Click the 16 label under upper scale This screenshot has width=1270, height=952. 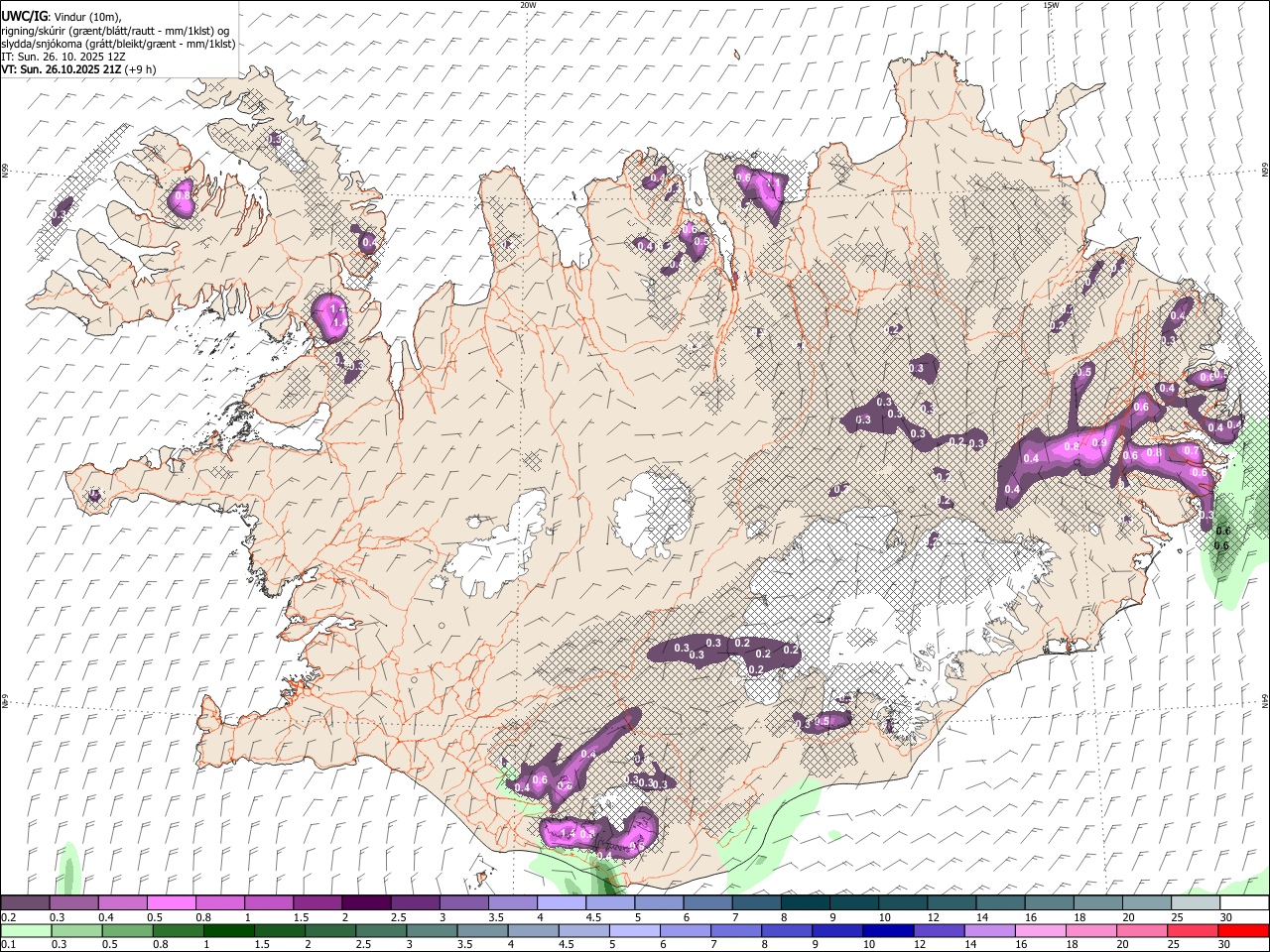1031,917
